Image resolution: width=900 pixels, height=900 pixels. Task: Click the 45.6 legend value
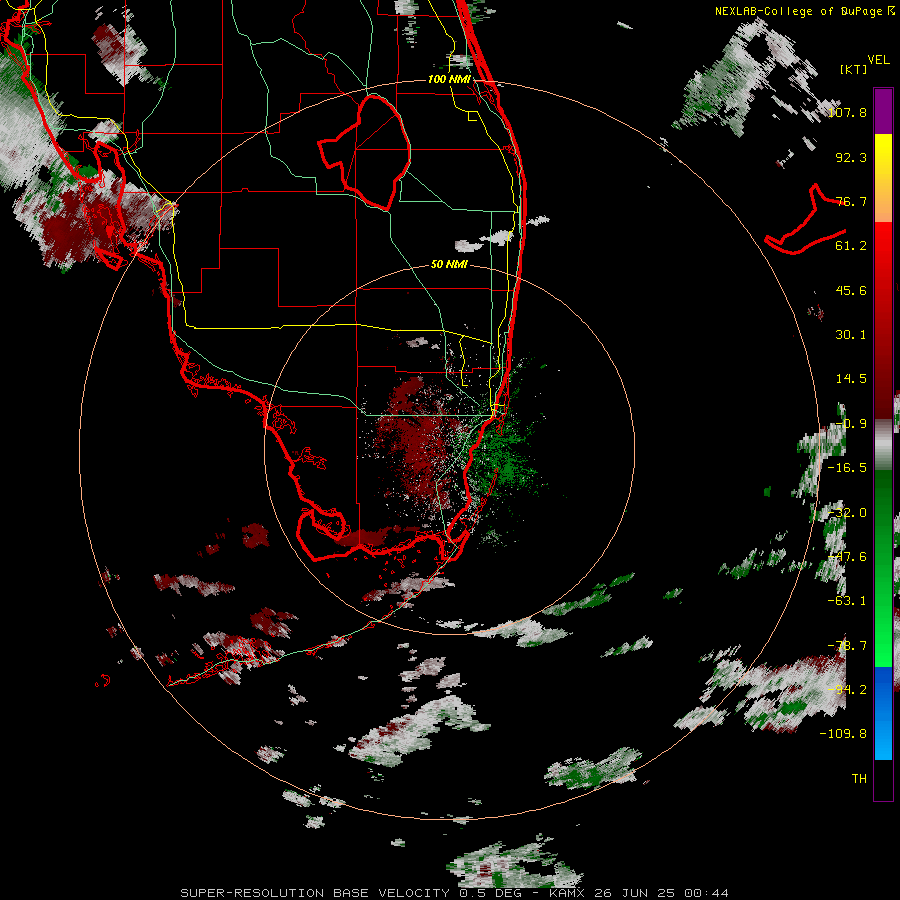(851, 290)
